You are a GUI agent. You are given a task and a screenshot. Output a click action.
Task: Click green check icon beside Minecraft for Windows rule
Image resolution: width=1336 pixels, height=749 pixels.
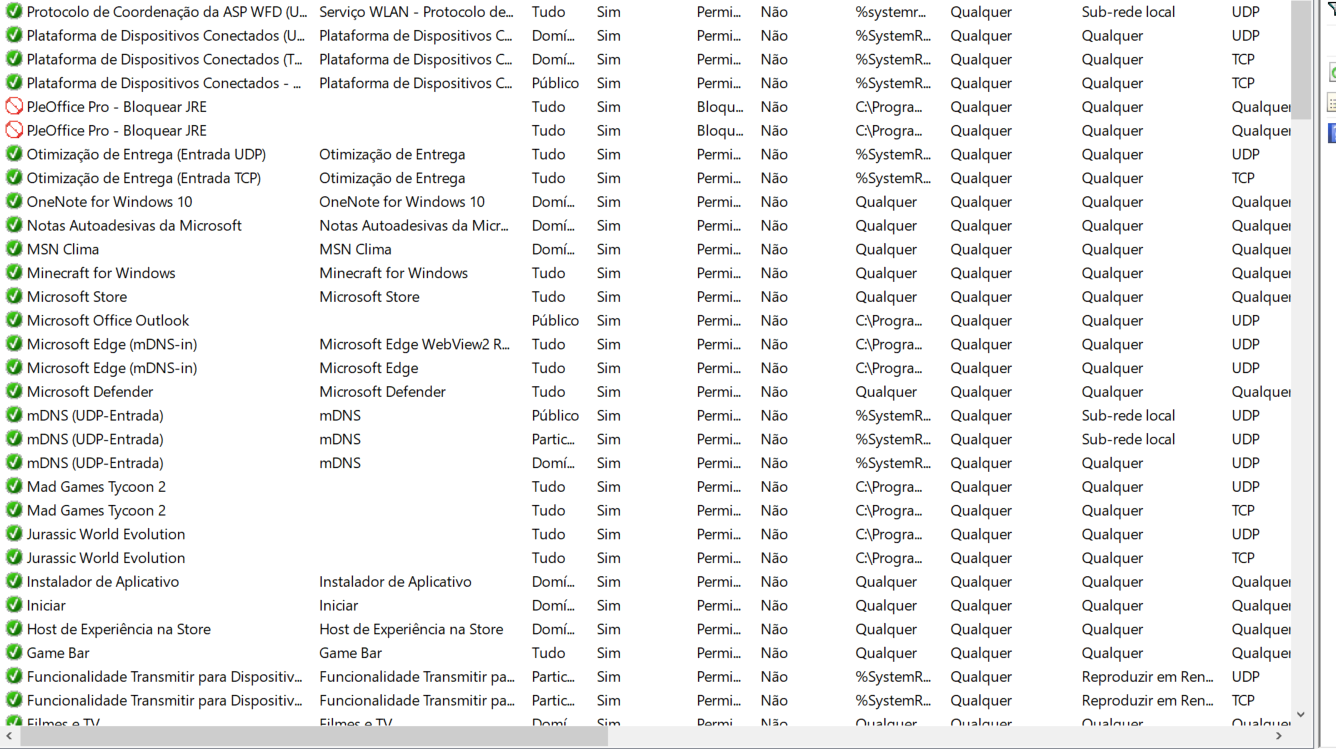(x=14, y=273)
